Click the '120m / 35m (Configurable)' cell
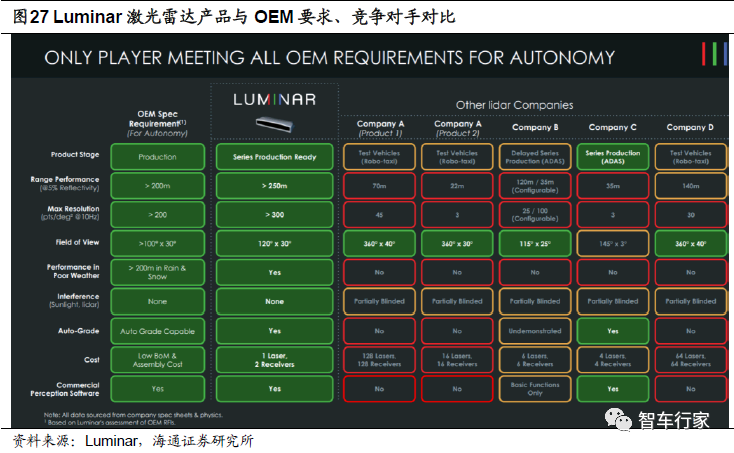 click(535, 186)
